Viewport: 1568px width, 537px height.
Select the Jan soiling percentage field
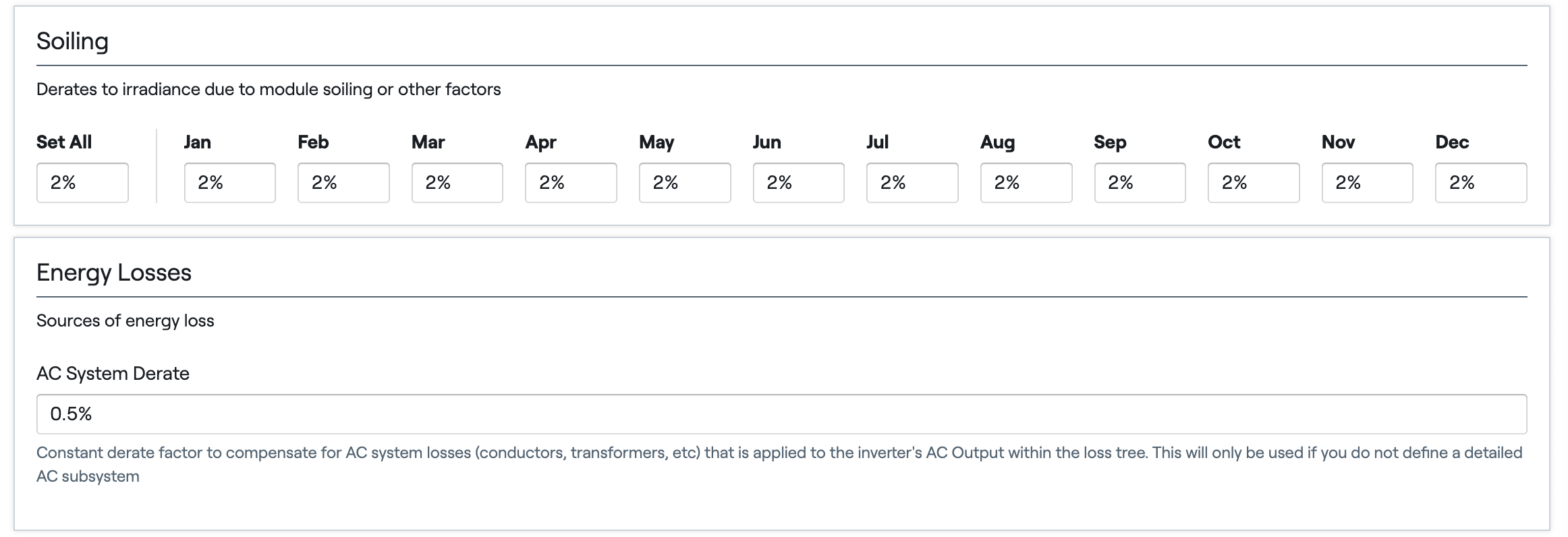[230, 182]
